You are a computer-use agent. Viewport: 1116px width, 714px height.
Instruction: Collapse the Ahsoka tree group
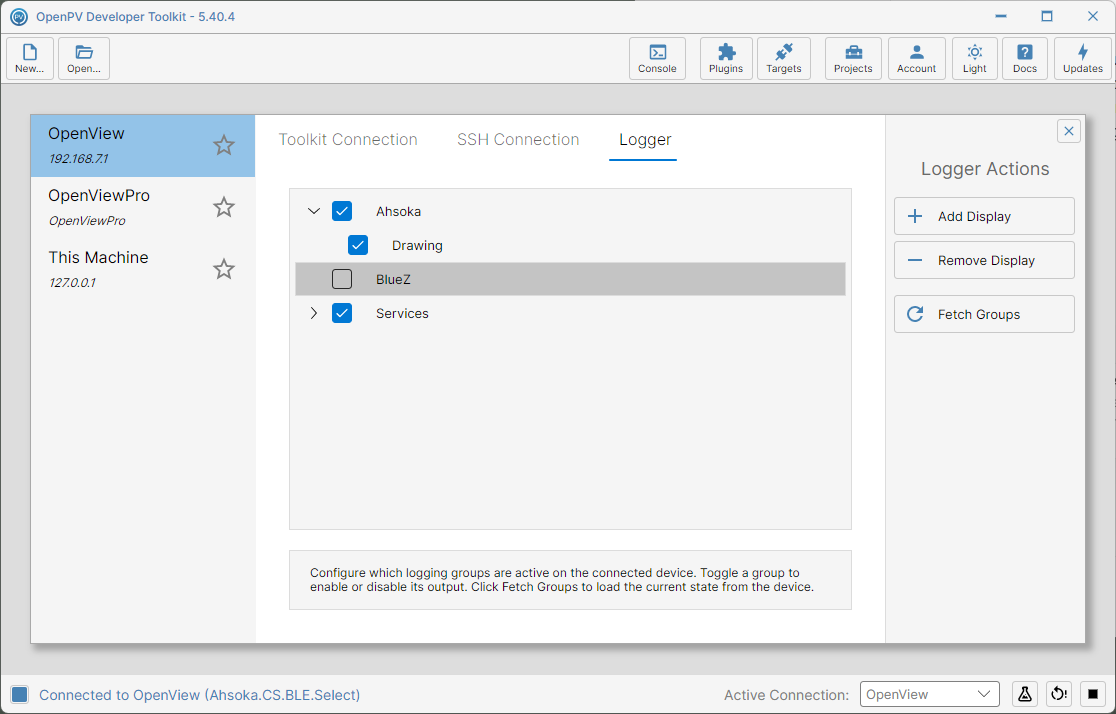pos(314,211)
